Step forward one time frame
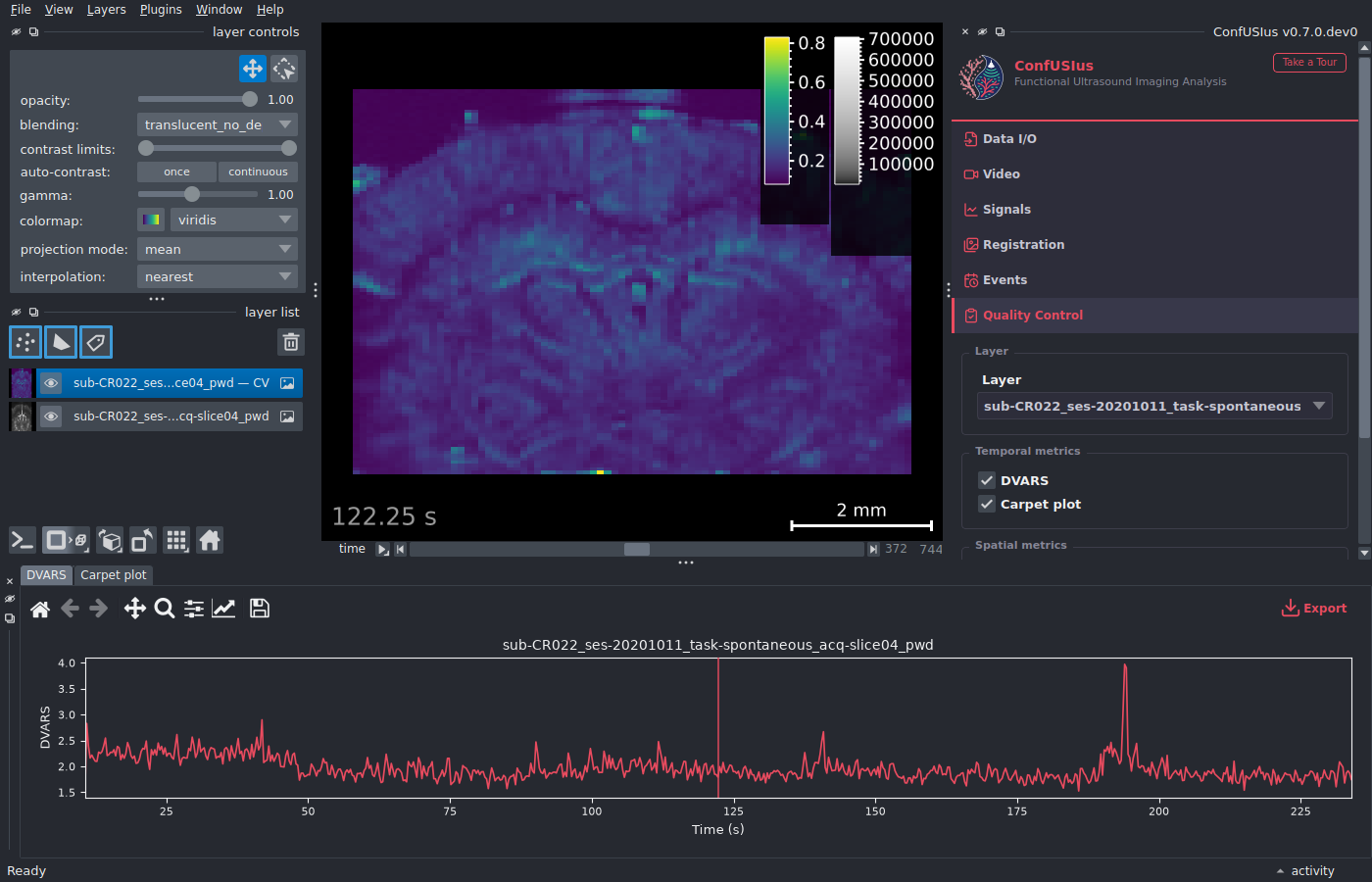Image resolution: width=1372 pixels, height=882 pixels. coord(873,550)
